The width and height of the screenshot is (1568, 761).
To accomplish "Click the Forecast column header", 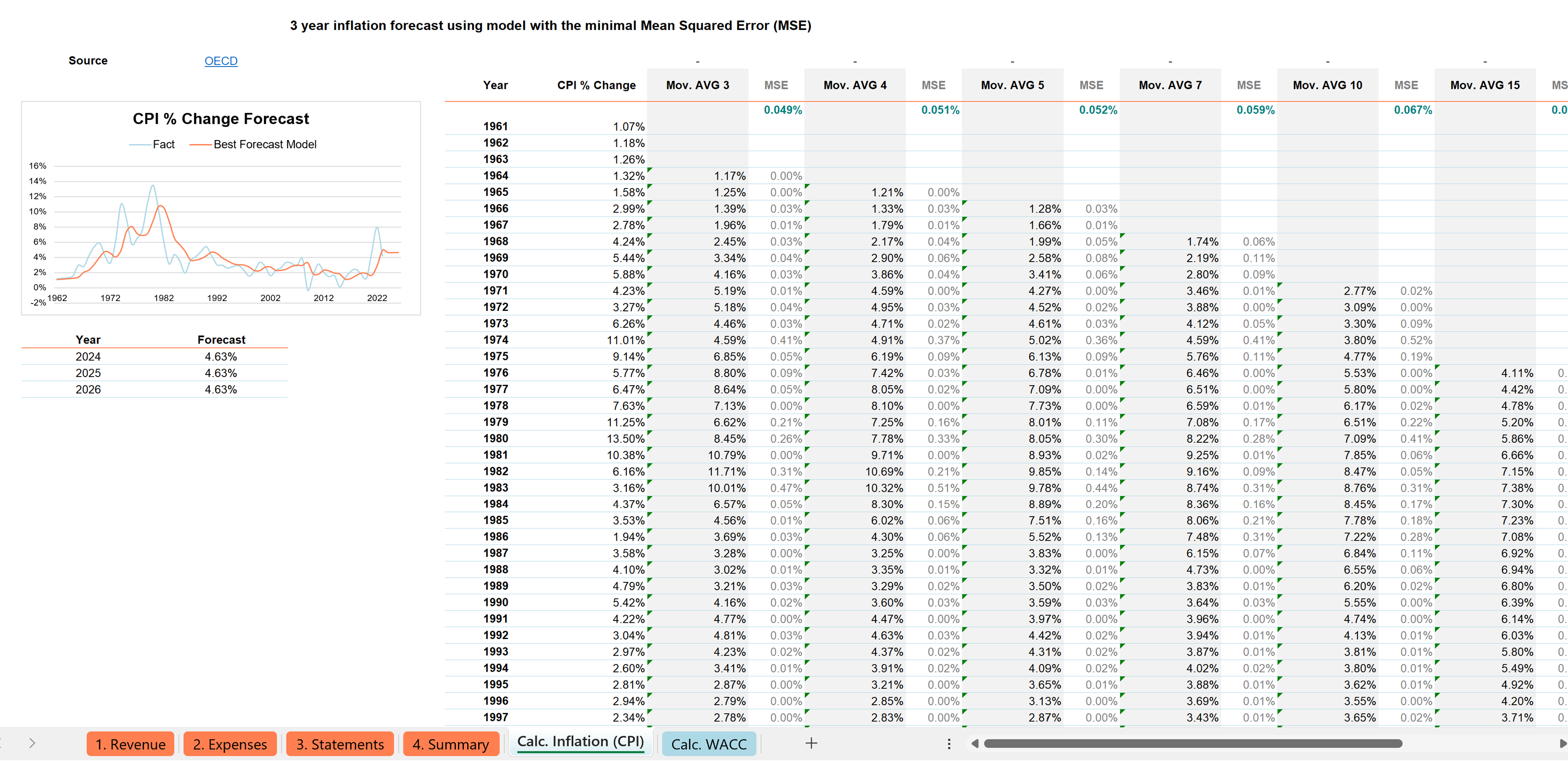I will [x=221, y=340].
